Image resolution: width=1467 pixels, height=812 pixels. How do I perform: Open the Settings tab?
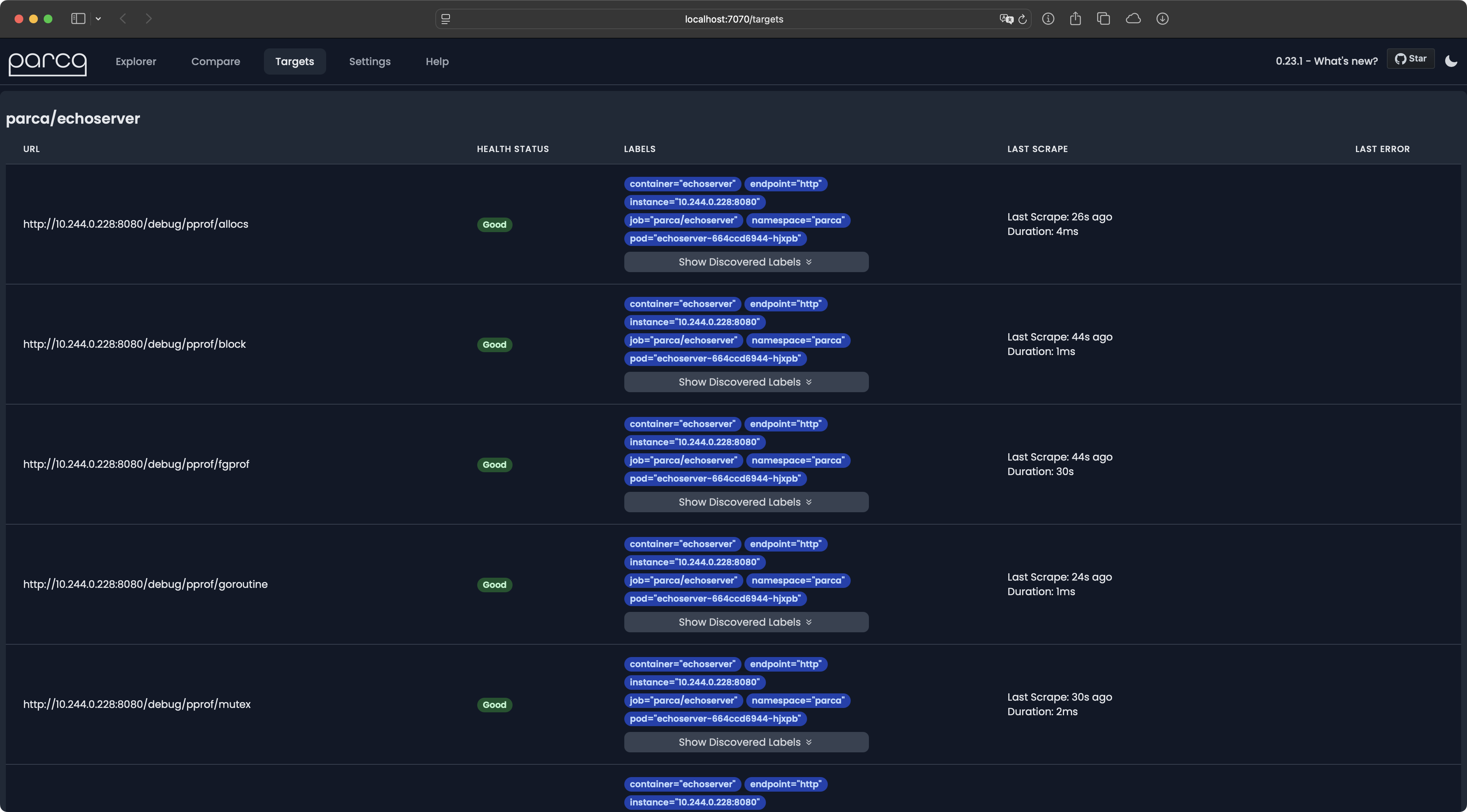369,61
